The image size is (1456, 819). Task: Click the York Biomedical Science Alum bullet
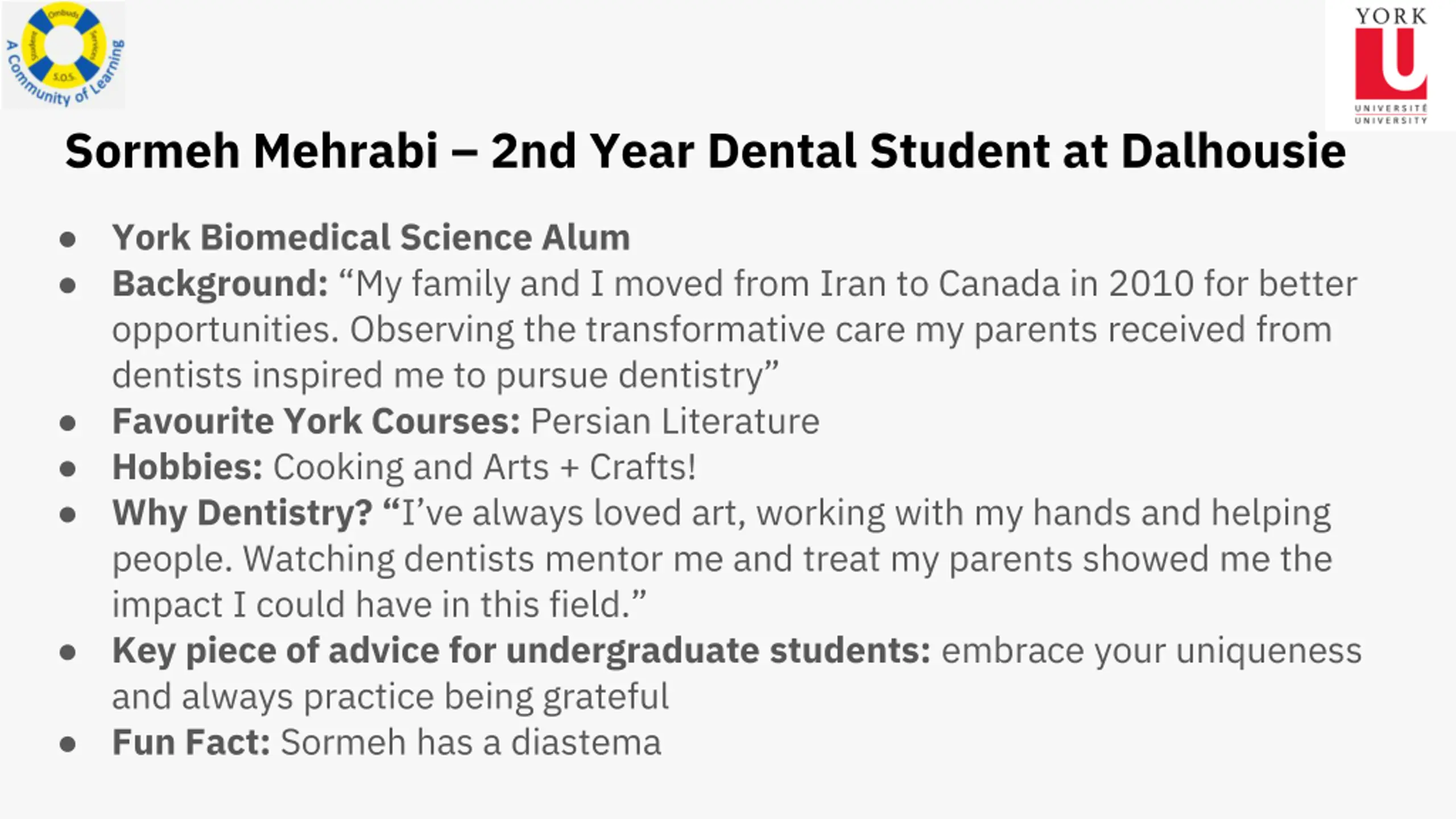pyautogui.click(x=371, y=237)
